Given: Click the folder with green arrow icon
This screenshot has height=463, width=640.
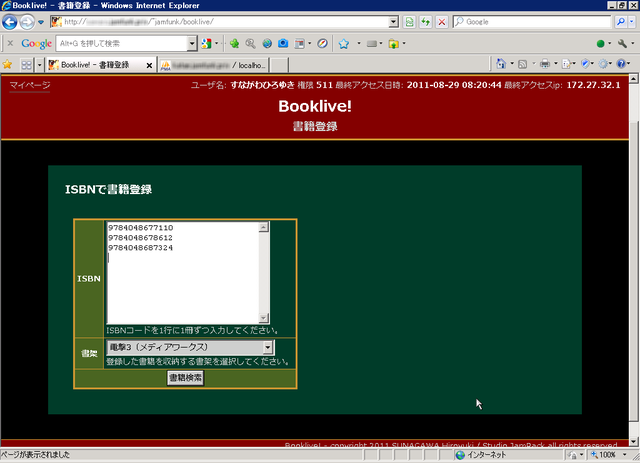Looking at the screenshot, I should [x=393, y=44].
